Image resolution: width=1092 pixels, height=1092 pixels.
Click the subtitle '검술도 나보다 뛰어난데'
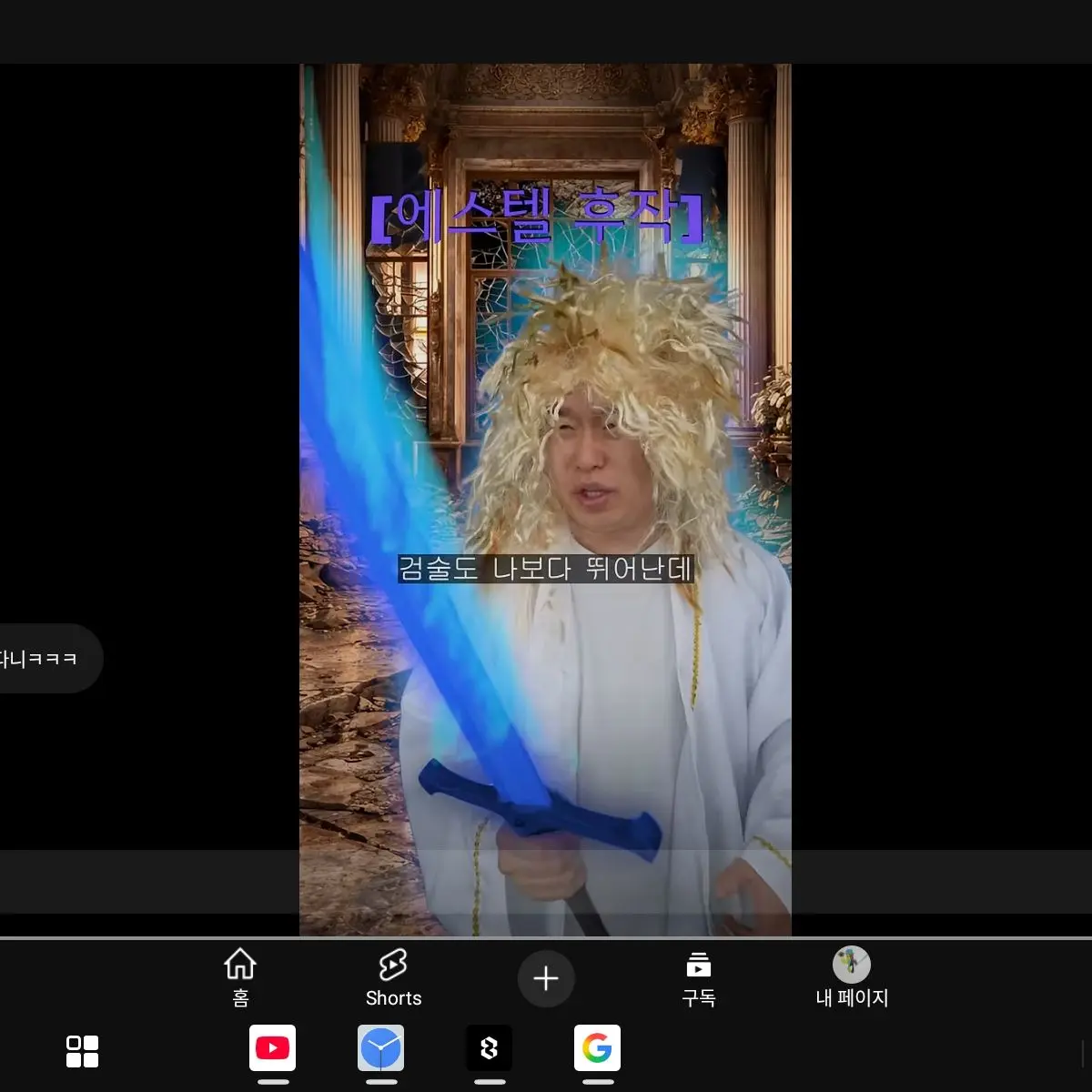tap(546, 570)
